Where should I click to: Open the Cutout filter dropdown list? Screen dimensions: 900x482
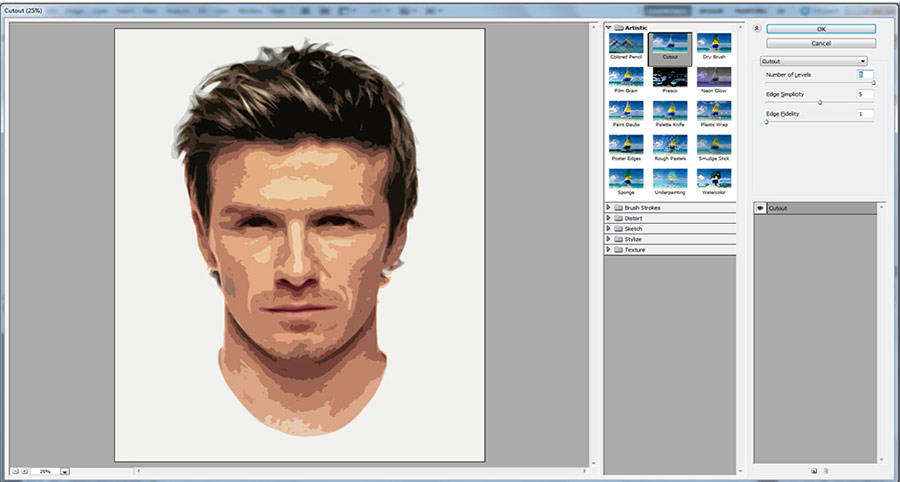(x=862, y=61)
